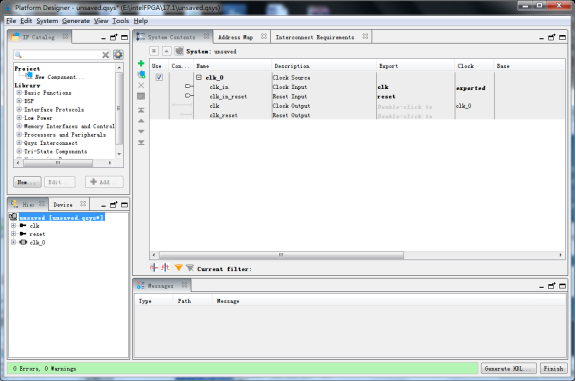Click in the IP Catalog search field
Image resolution: width=576 pixels, height=381 pixels.
coord(62,55)
